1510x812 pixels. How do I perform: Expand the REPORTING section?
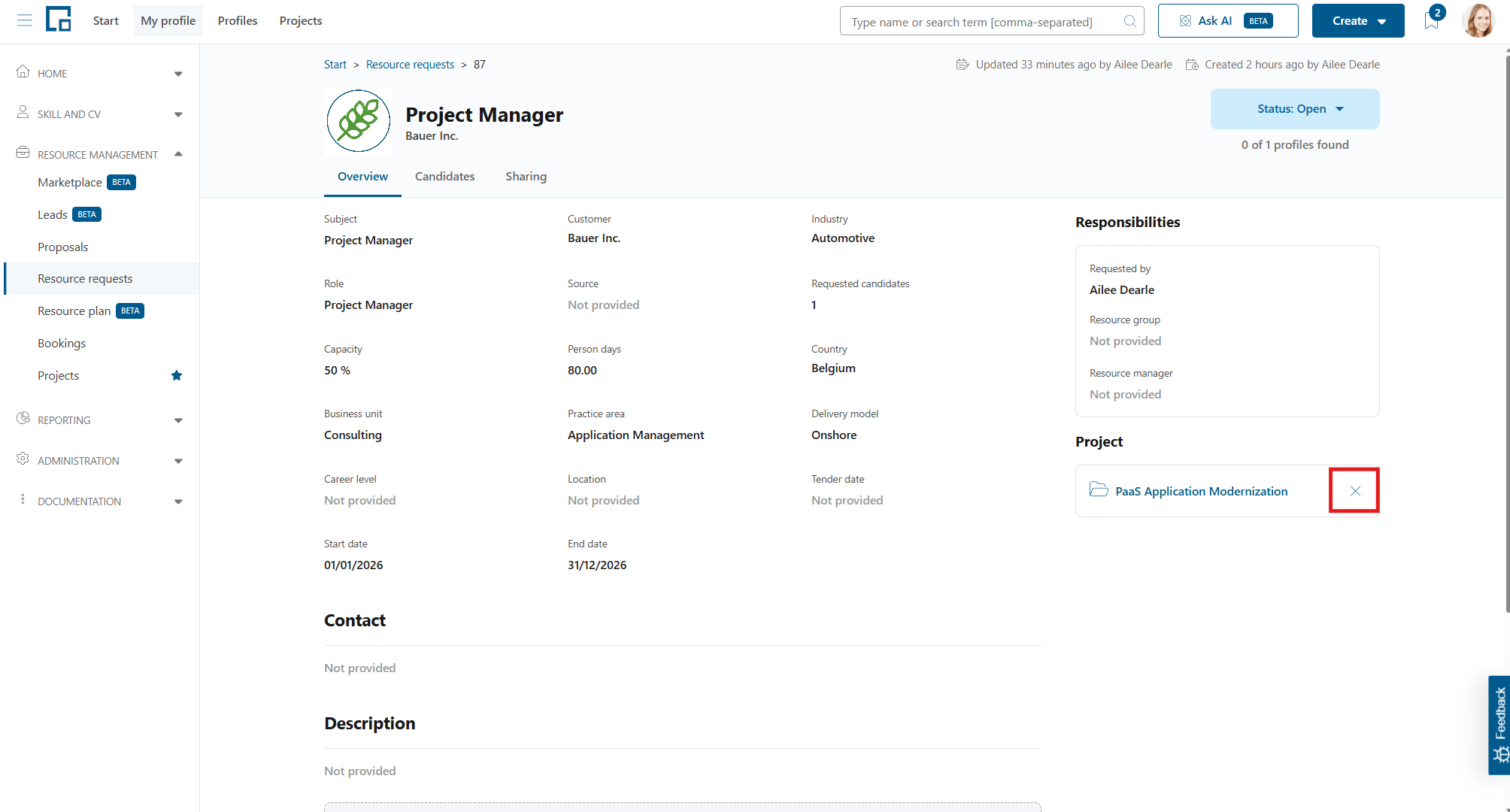coord(178,420)
